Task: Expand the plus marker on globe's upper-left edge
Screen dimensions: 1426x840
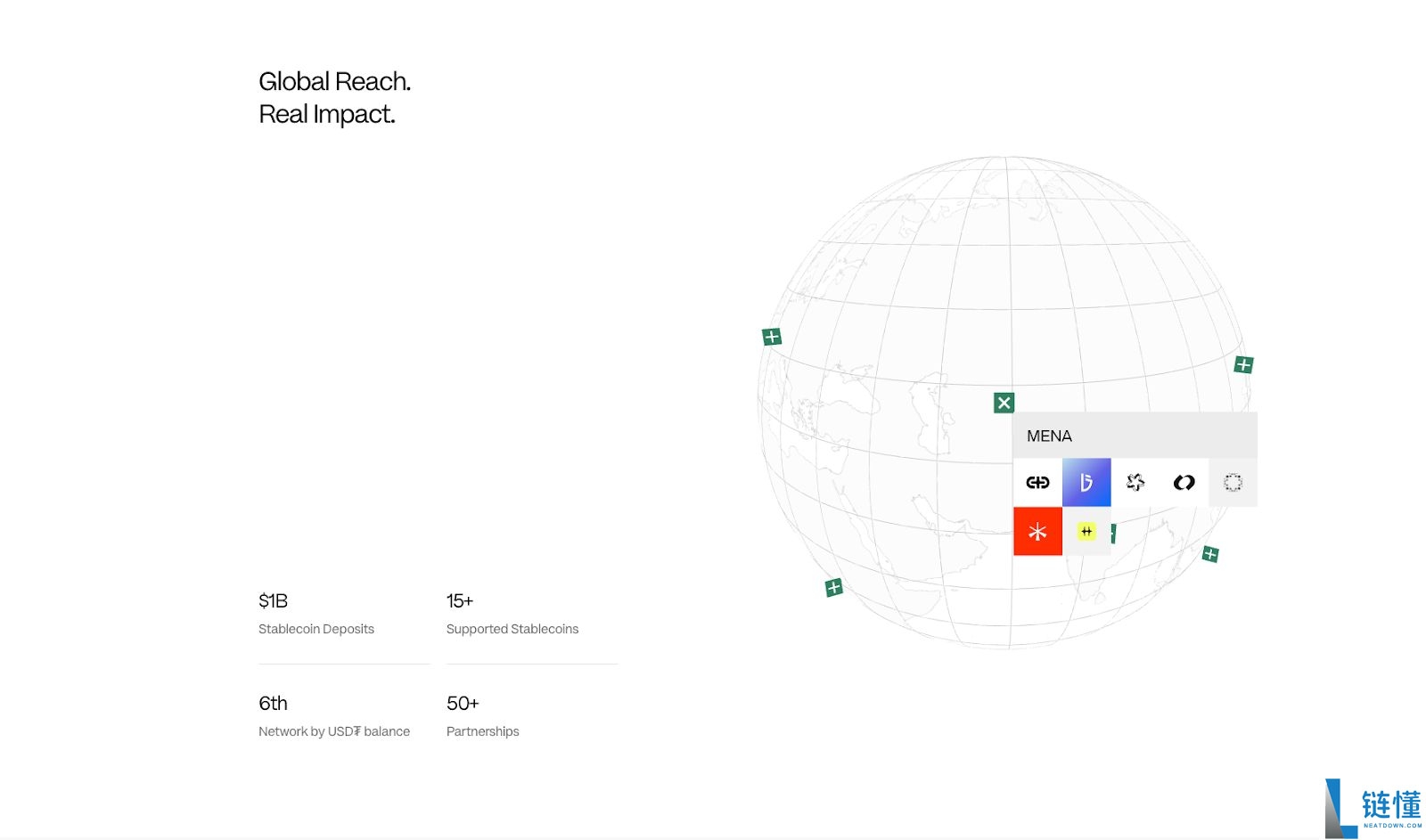Action: click(772, 337)
